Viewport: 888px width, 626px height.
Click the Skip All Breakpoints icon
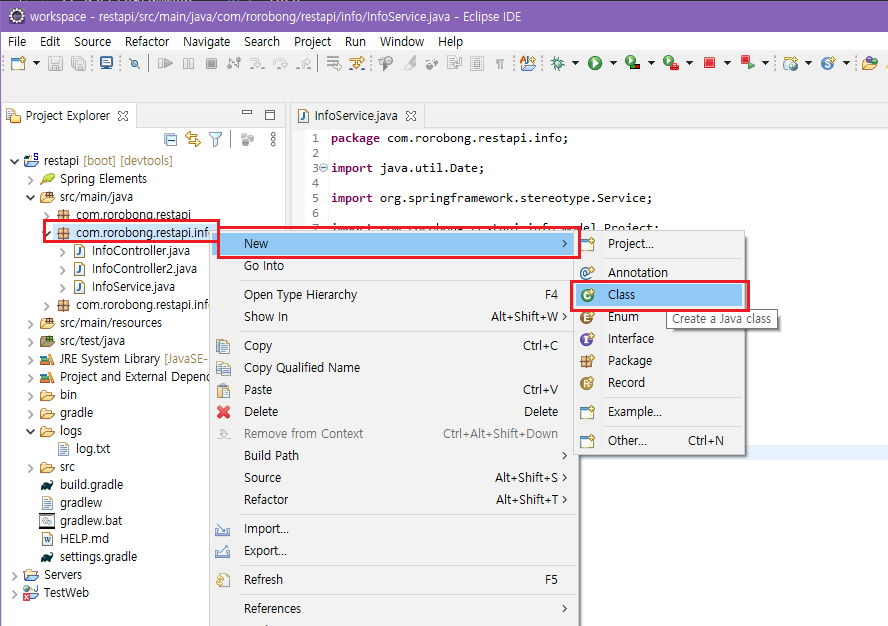tap(134, 63)
